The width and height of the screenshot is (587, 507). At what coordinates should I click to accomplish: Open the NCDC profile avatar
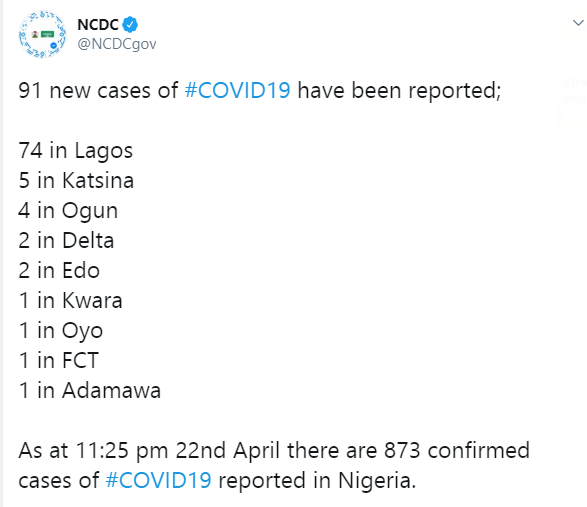point(42,34)
